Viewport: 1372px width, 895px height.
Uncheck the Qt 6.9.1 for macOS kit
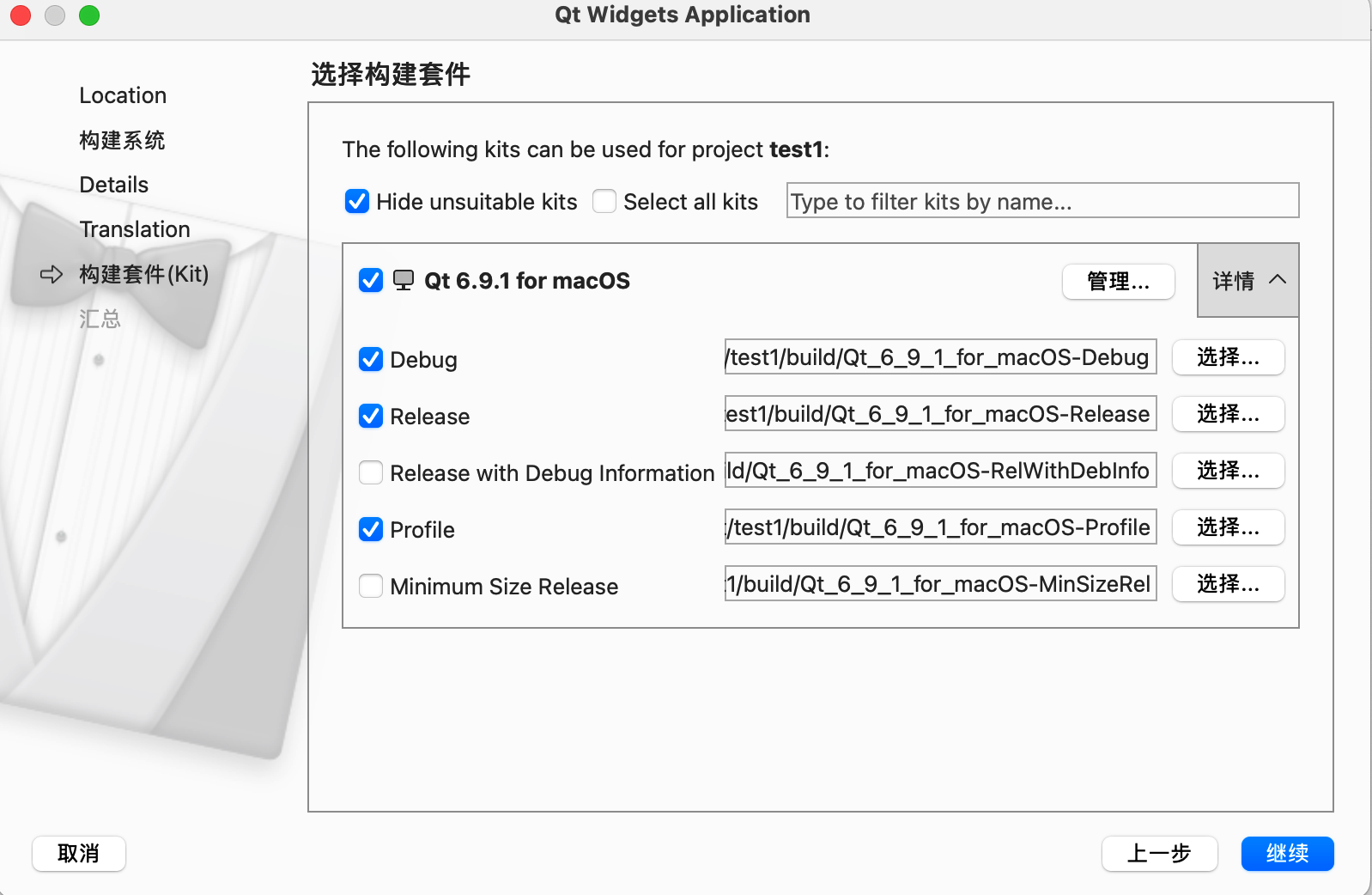pyautogui.click(x=371, y=280)
